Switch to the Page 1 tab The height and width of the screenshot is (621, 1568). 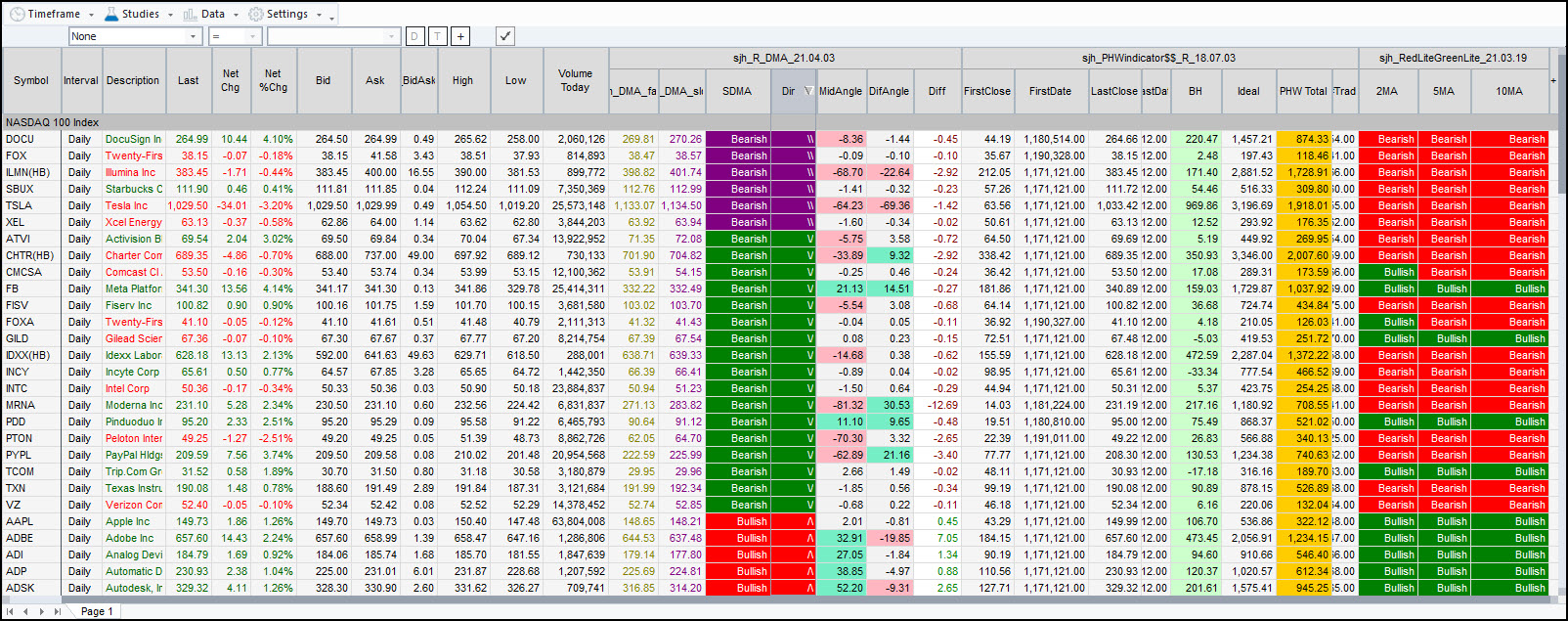(x=97, y=611)
